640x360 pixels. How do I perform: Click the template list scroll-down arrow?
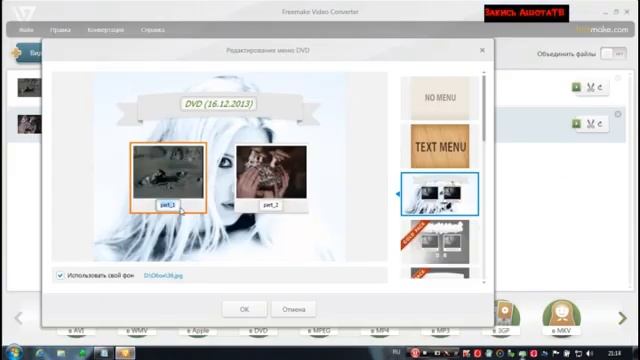click(x=484, y=282)
